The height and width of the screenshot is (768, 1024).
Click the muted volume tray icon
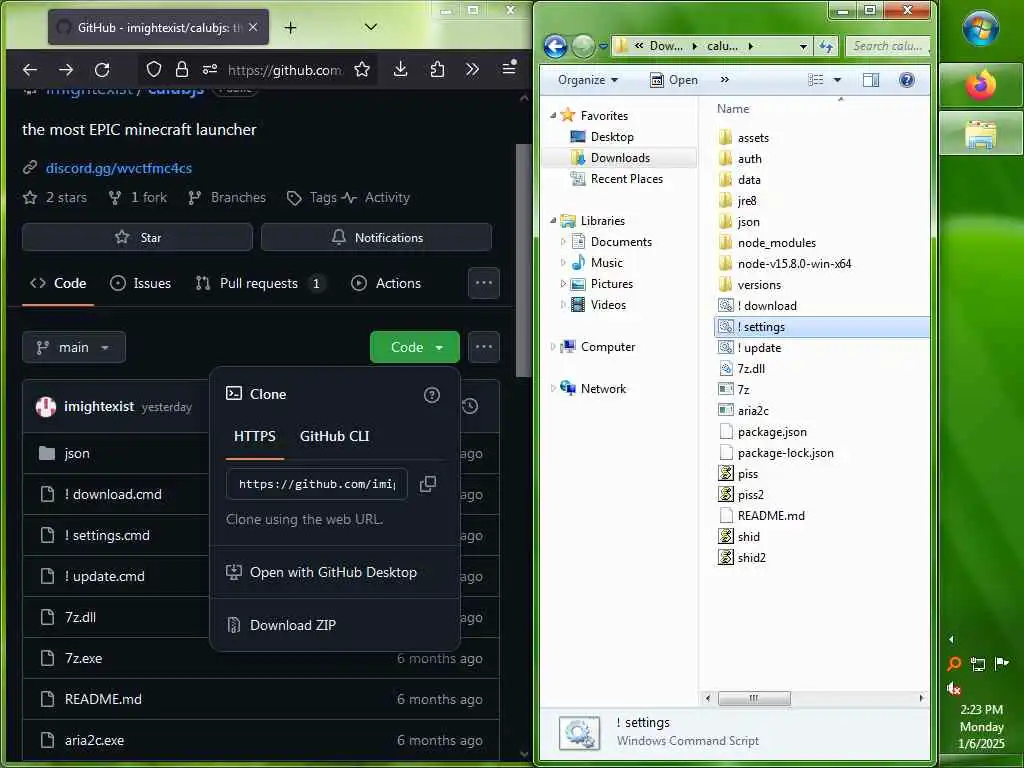[x=954, y=688]
